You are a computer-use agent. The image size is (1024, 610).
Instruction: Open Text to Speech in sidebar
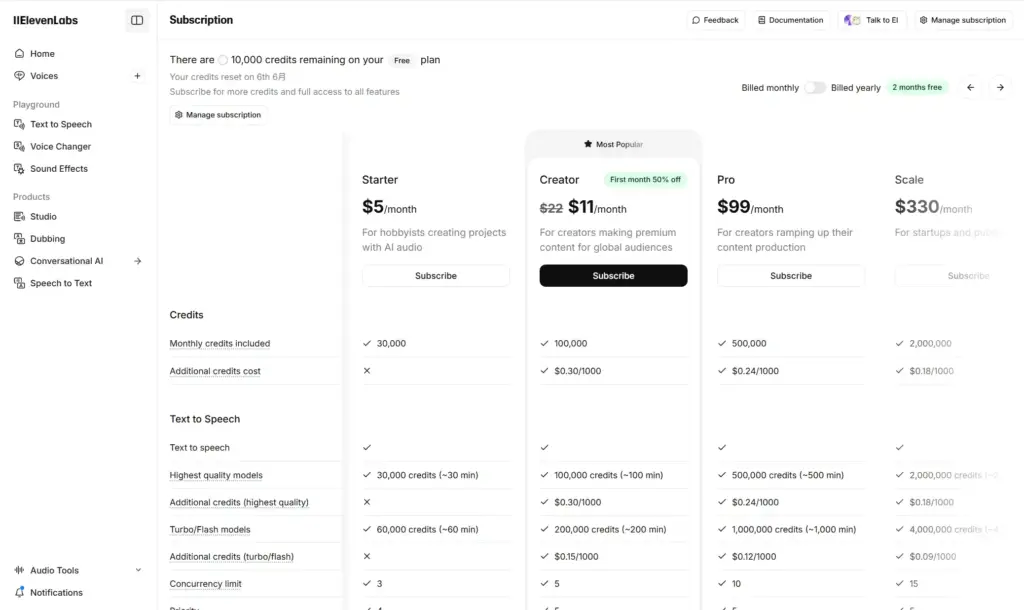(x=60, y=125)
